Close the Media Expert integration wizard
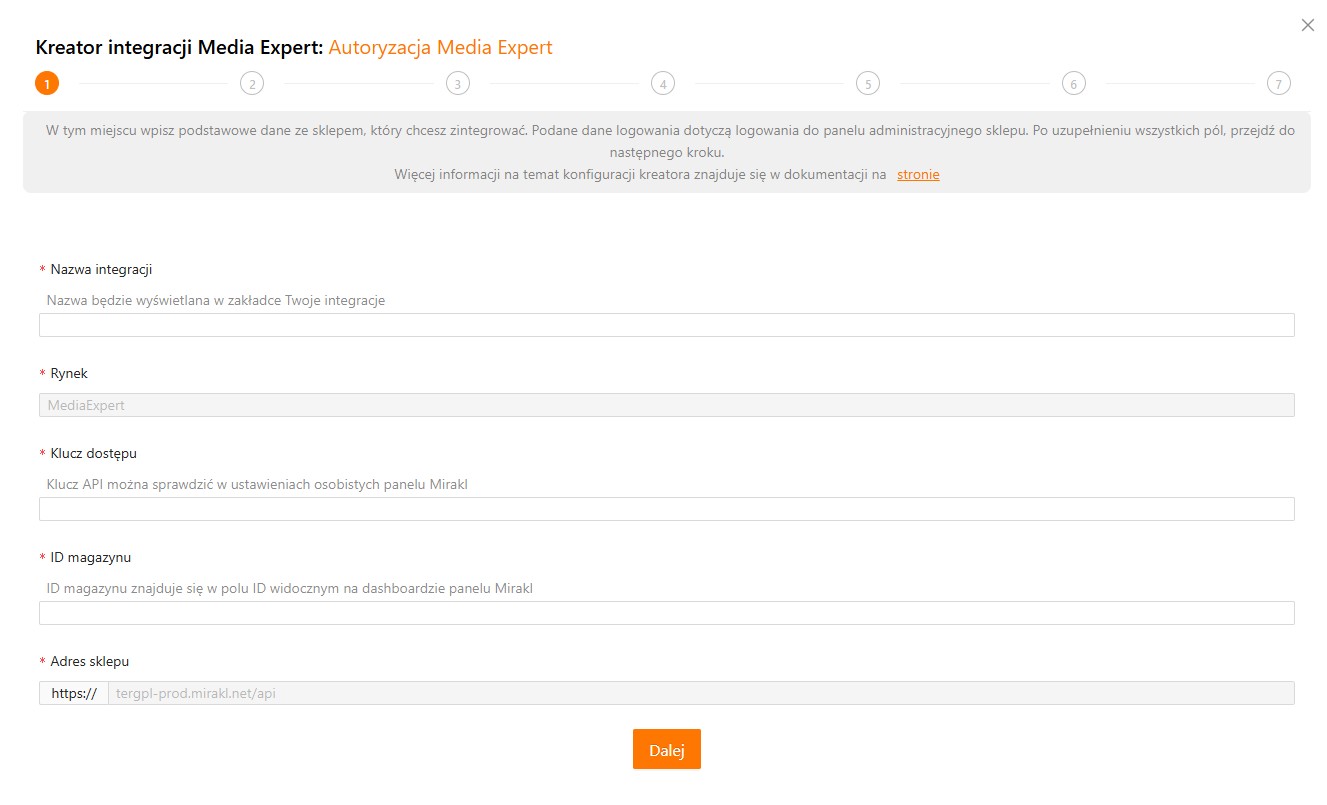Image resolution: width=1327 pixels, height=805 pixels. (1307, 26)
